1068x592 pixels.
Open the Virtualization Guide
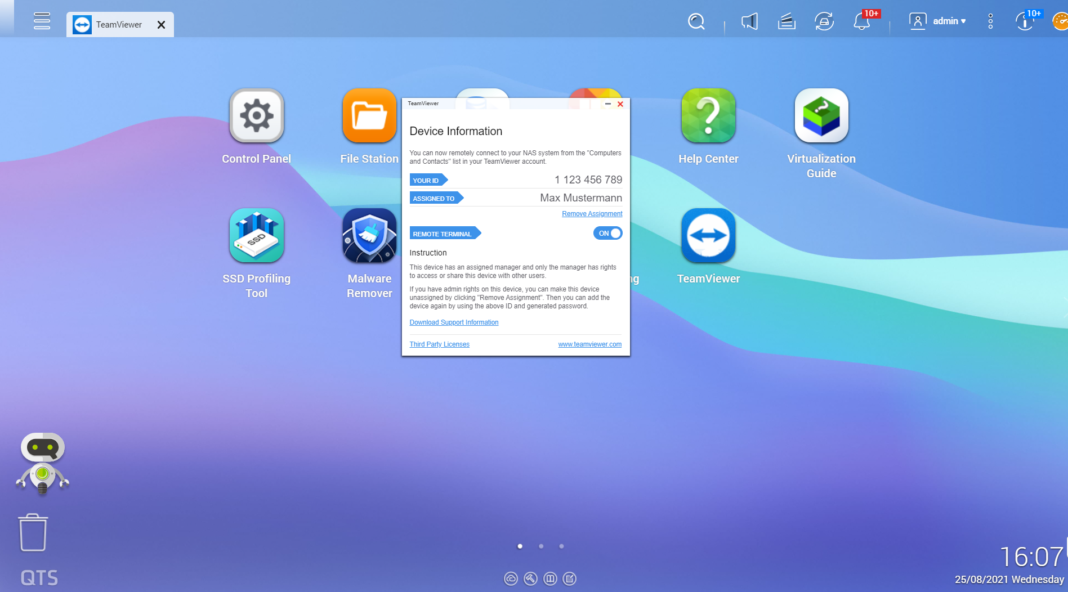click(x=820, y=116)
